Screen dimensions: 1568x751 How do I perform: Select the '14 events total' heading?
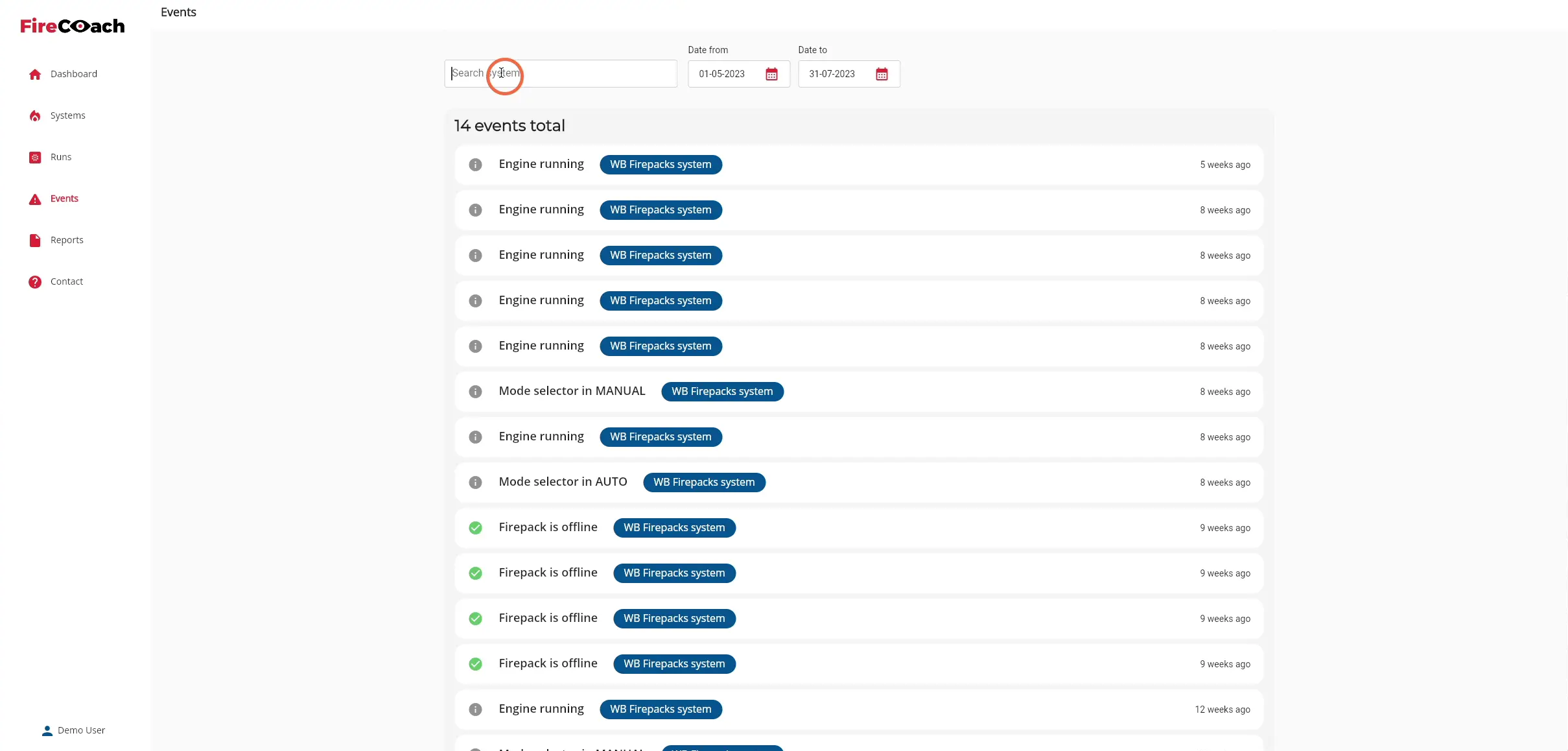(509, 126)
